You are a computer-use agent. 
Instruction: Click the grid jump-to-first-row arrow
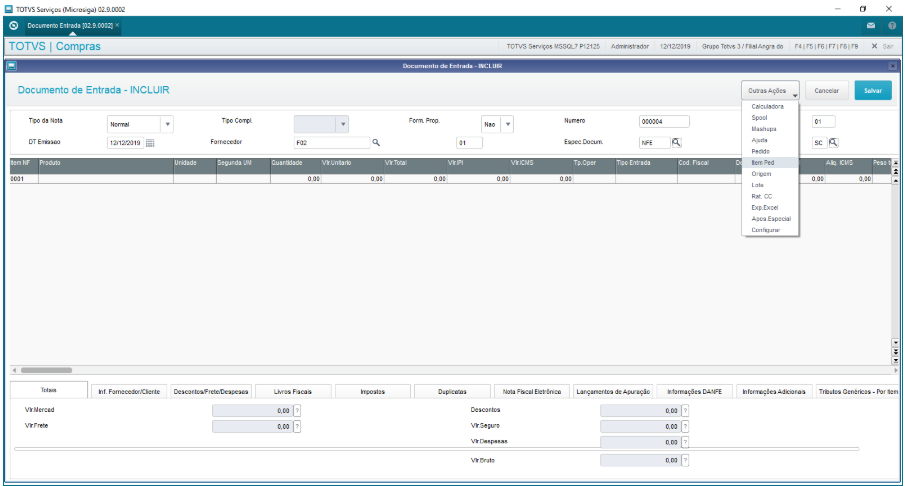pyautogui.click(x=896, y=163)
